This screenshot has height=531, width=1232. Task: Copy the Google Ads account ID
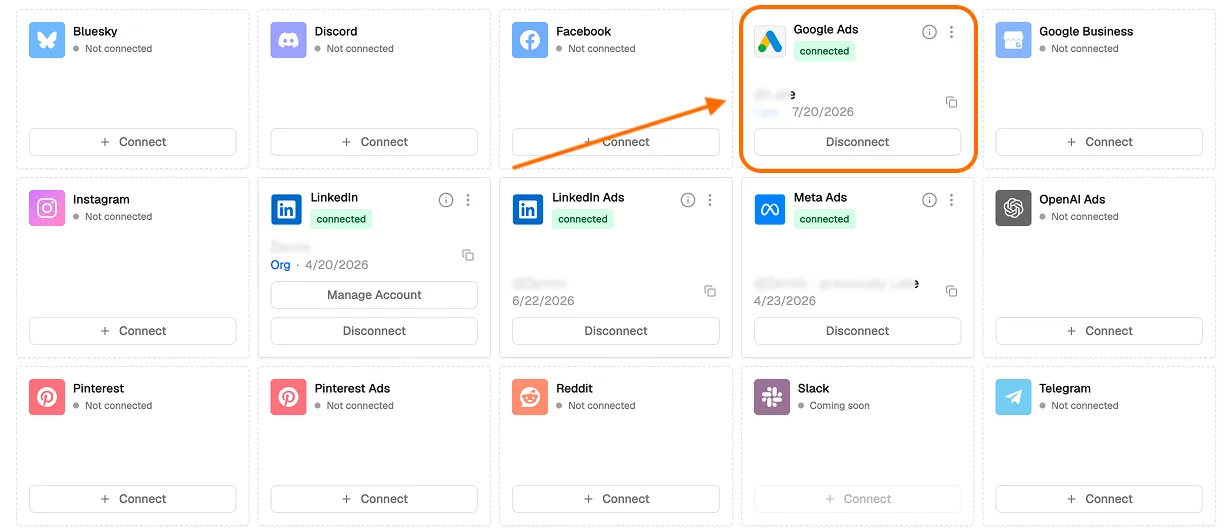point(951,102)
